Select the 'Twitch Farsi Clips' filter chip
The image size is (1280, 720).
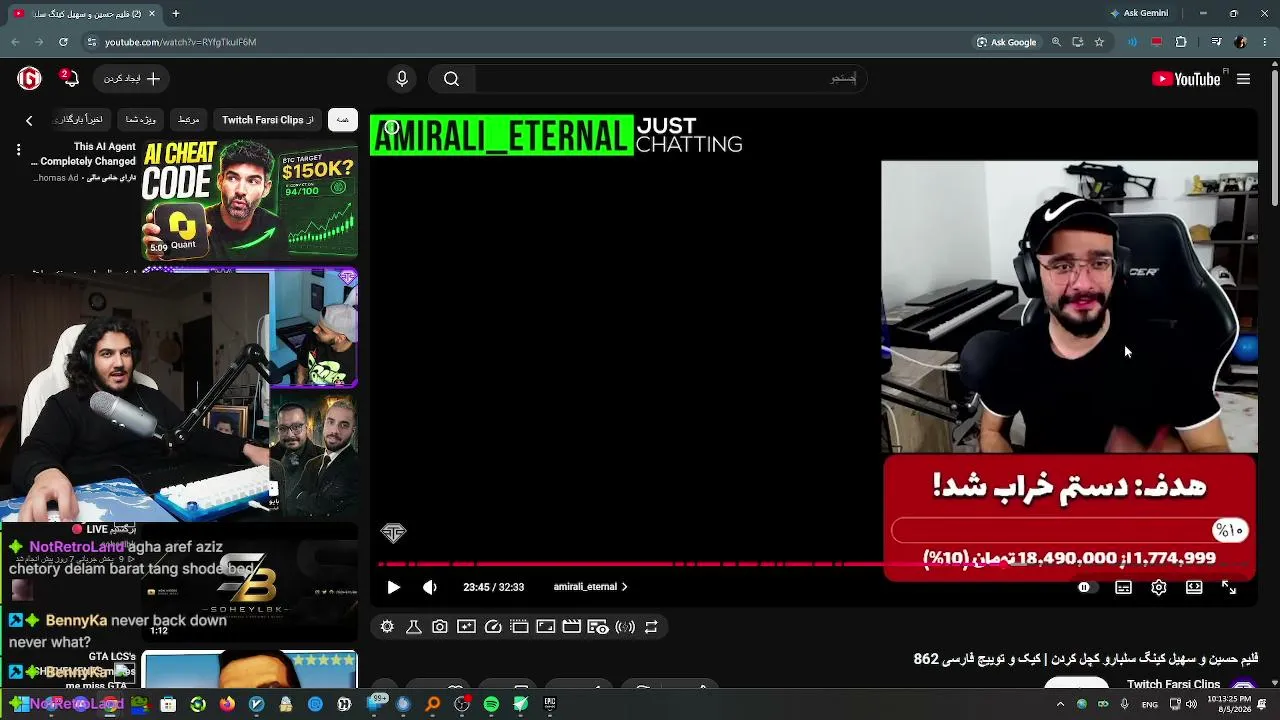(x=268, y=120)
